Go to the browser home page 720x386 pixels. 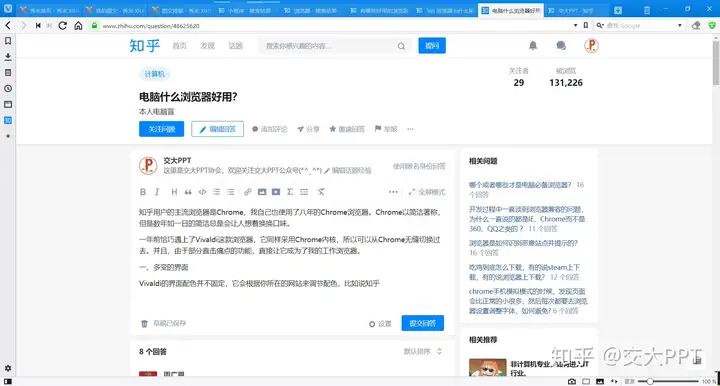[x=78, y=26]
